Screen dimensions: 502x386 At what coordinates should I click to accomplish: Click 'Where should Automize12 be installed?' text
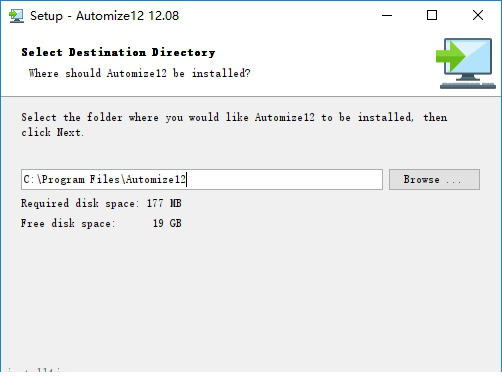click(x=139, y=73)
